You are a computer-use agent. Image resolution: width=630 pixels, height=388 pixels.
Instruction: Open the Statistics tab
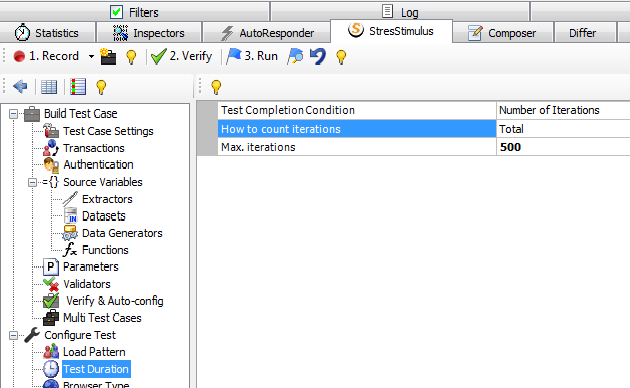click(x=48, y=33)
